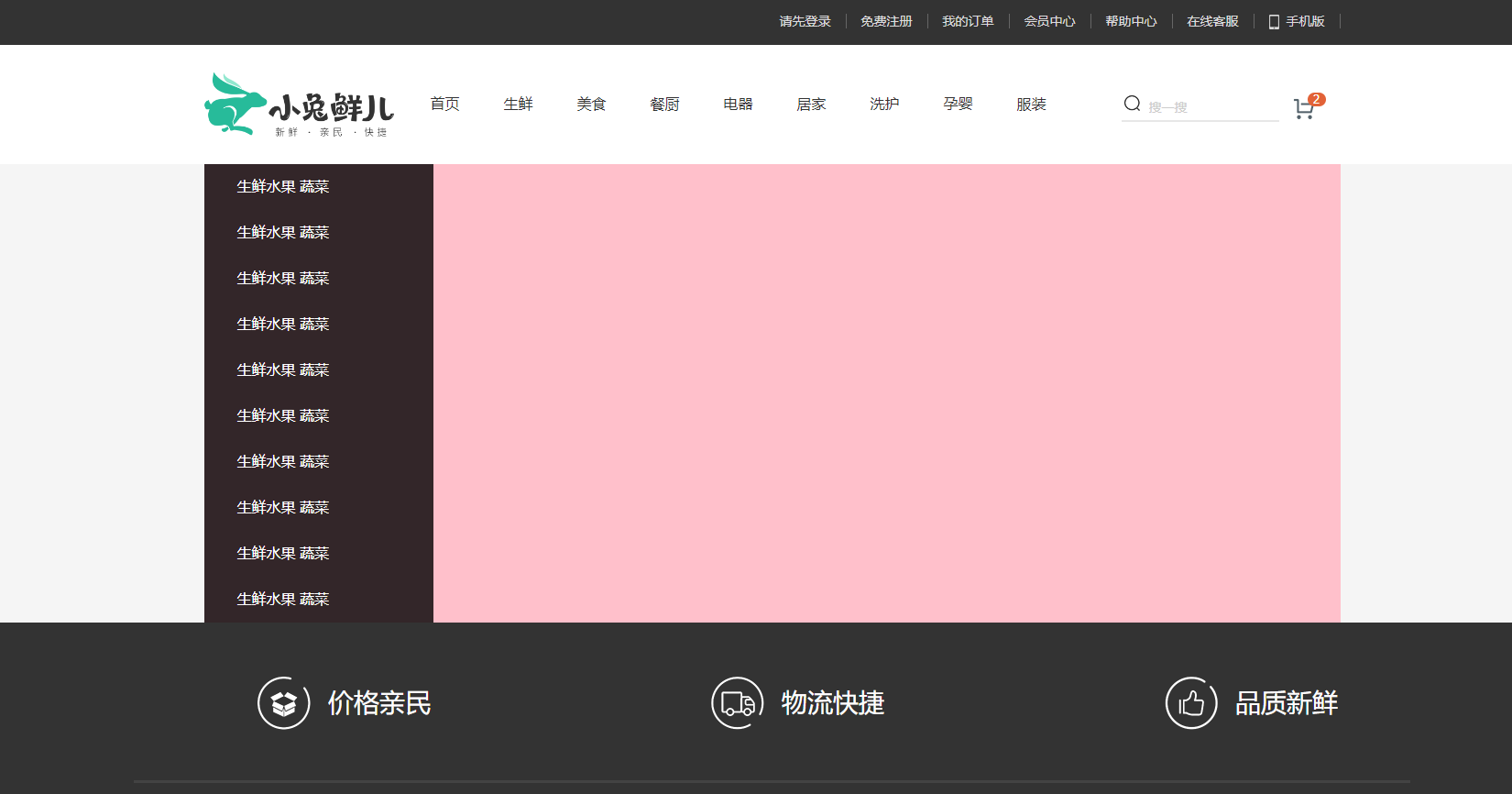Select the 居家 nav item
The image size is (1512, 794).
812,104
